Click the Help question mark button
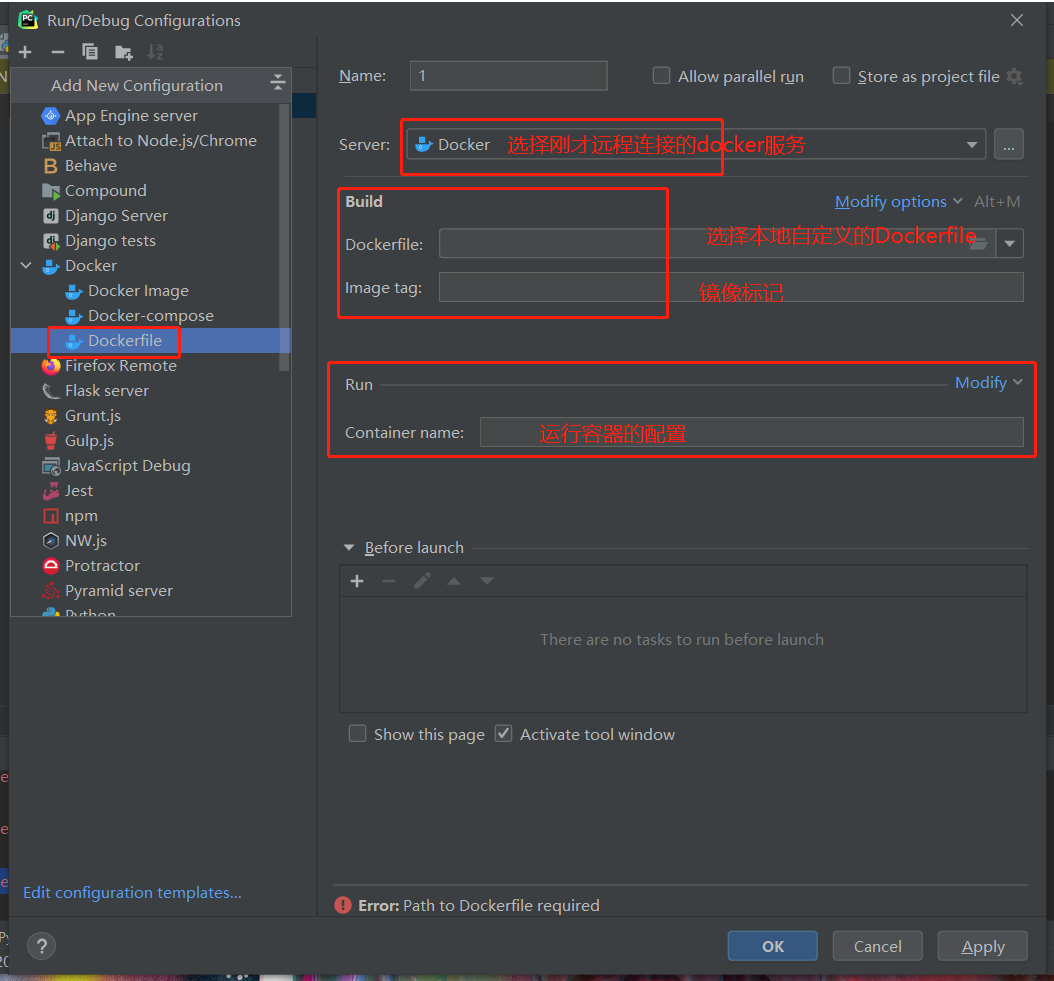 coord(42,946)
